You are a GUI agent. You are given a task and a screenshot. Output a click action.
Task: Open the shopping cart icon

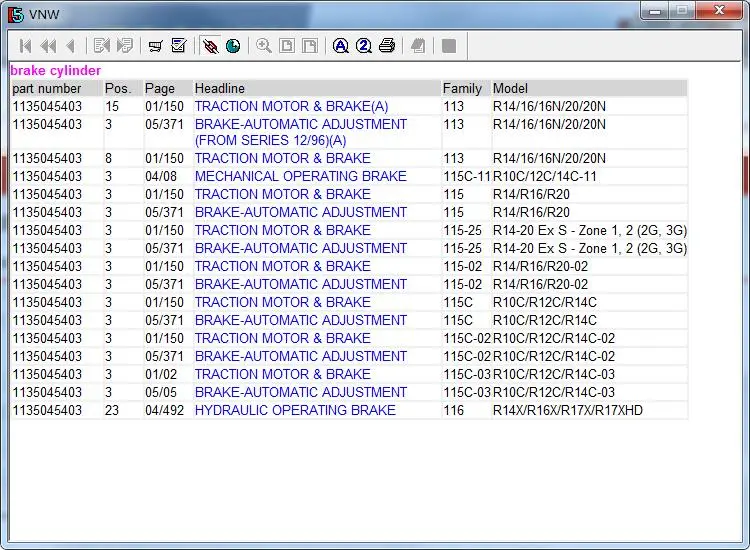click(155, 46)
